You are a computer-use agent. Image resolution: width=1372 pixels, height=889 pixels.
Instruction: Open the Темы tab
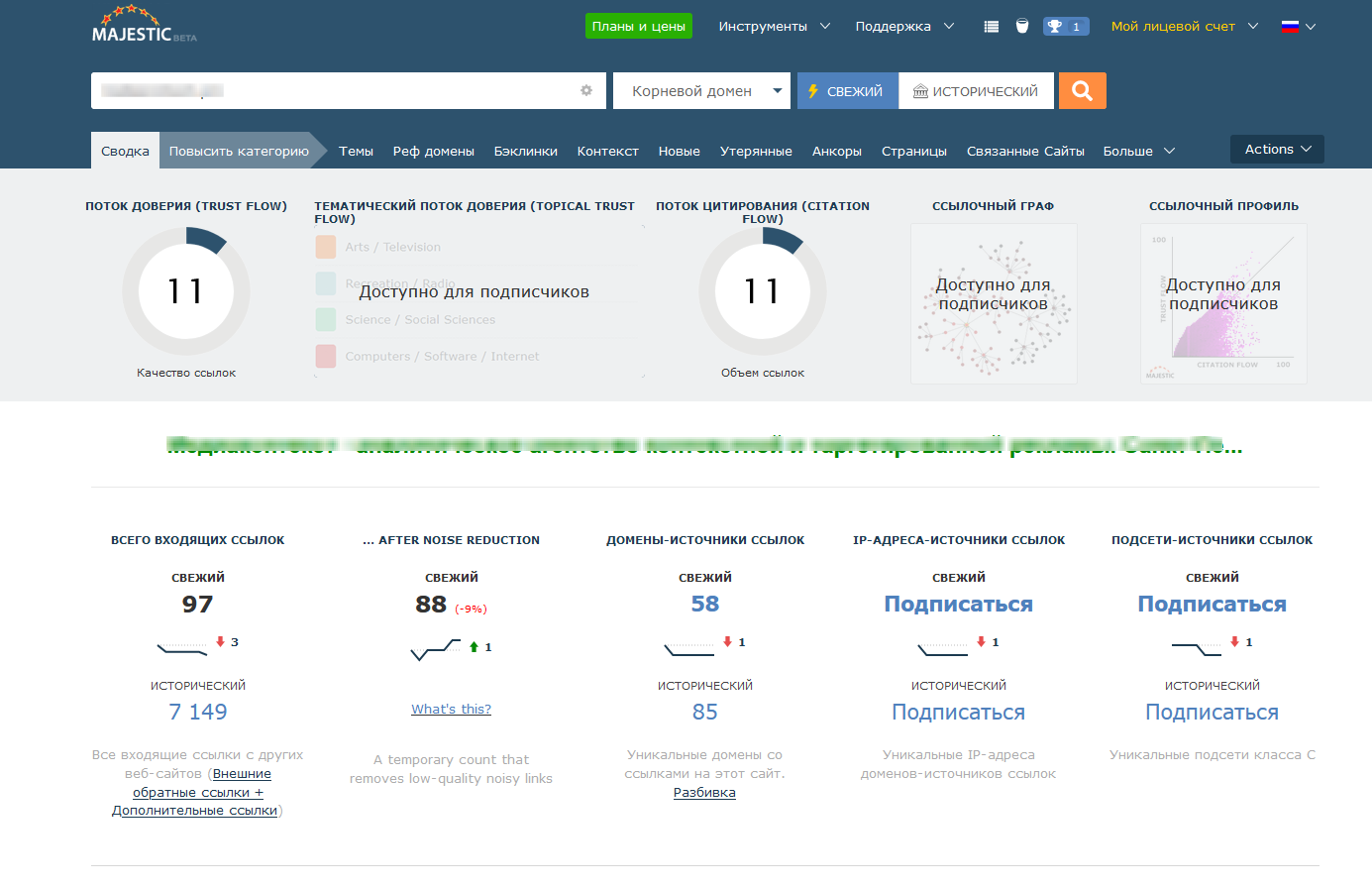coord(356,151)
